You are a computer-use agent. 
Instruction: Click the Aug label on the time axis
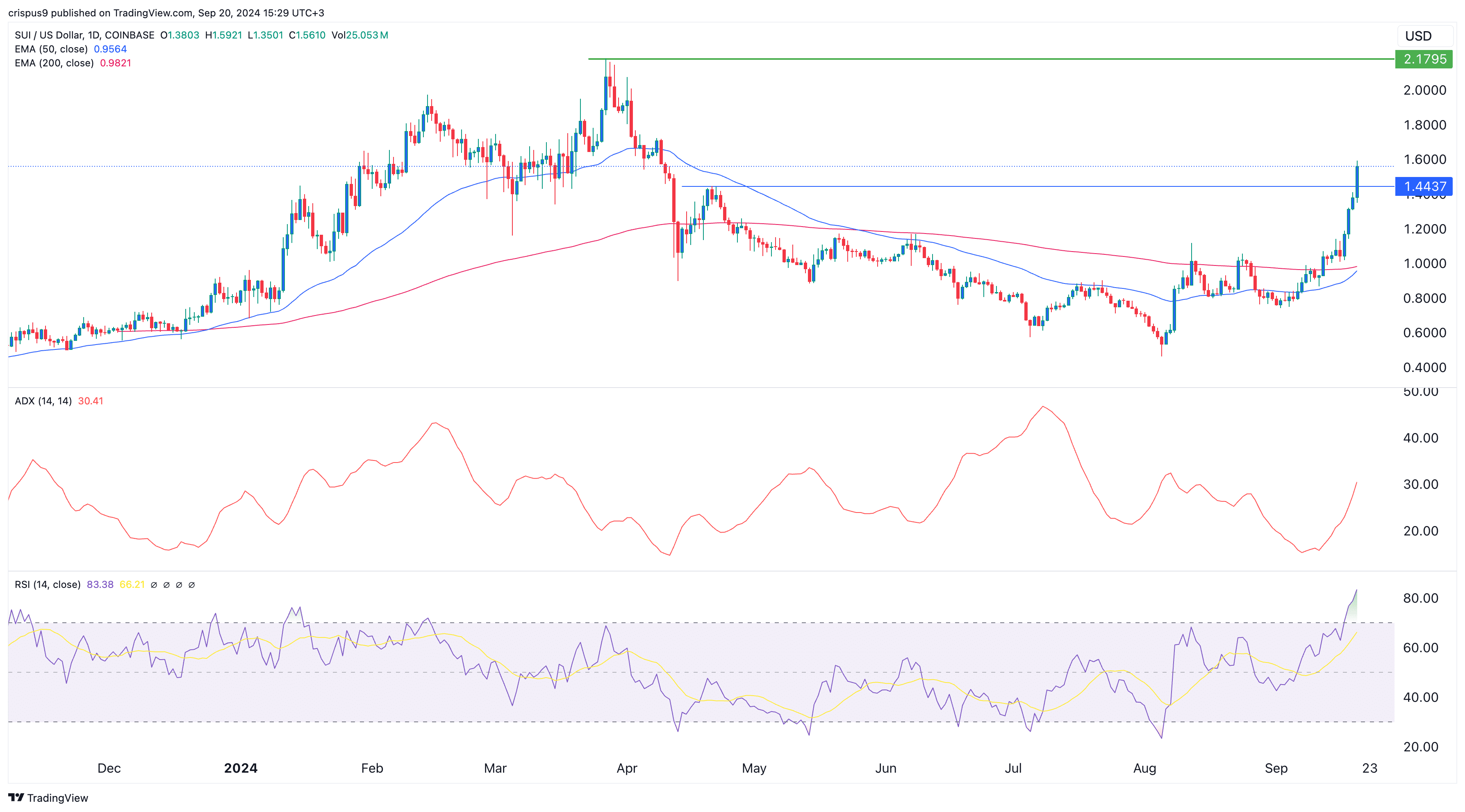1144,768
